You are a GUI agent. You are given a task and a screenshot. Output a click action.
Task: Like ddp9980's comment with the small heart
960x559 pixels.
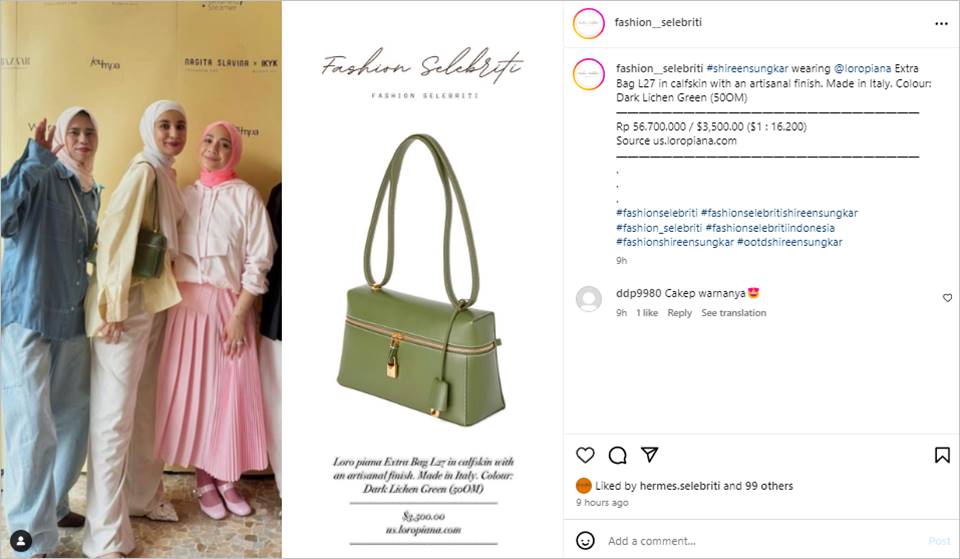pos(947,298)
